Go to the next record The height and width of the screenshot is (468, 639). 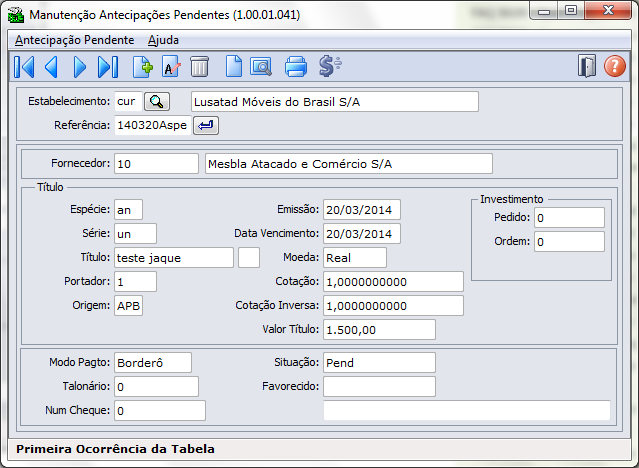coord(79,67)
